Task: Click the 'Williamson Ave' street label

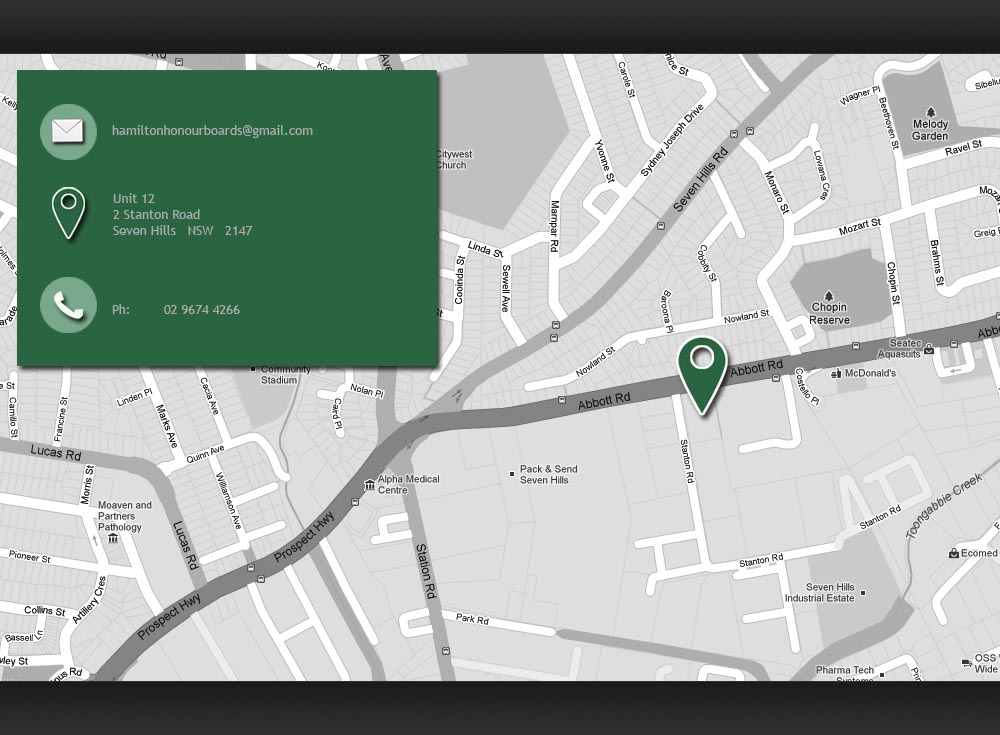Action: [x=228, y=501]
